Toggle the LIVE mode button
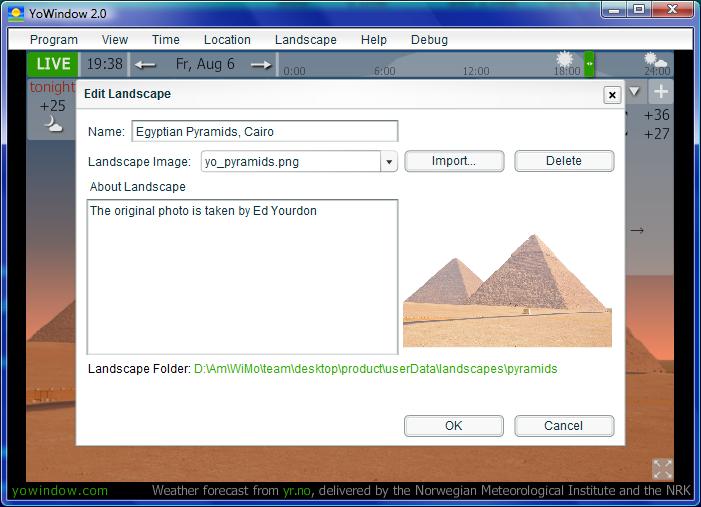The width and height of the screenshot is (701, 507). [53, 64]
